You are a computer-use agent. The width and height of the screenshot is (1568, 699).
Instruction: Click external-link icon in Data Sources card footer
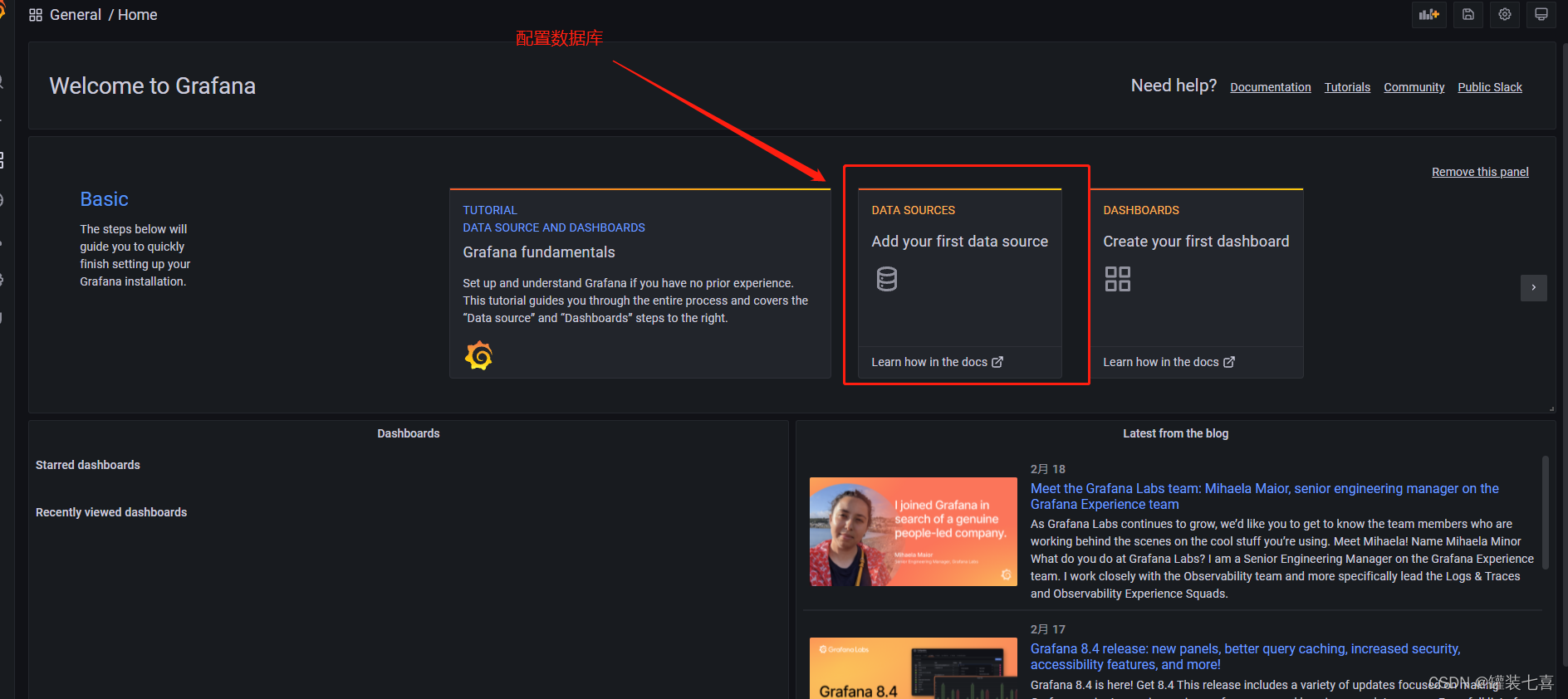pyautogui.click(x=997, y=362)
